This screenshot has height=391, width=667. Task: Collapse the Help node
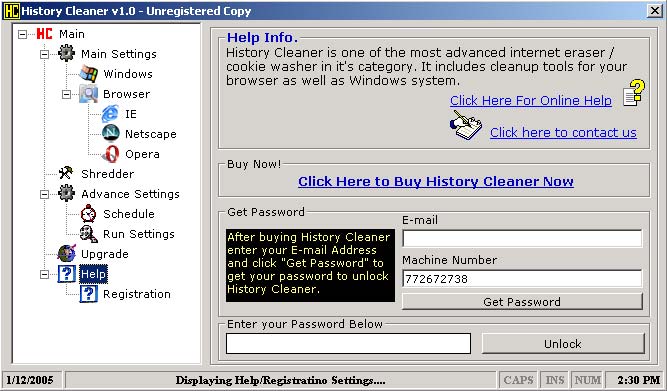pyautogui.click(x=44, y=274)
